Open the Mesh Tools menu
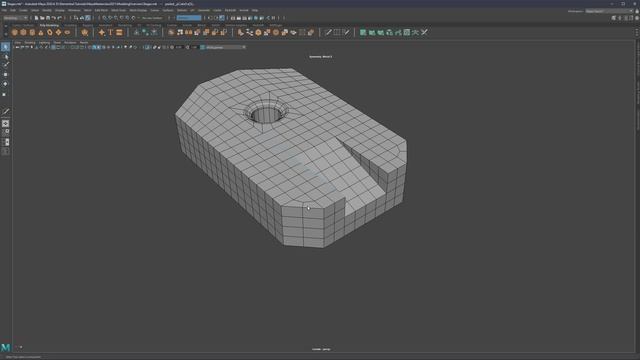The width and height of the screenshot is (640, 360). [118, 10]
